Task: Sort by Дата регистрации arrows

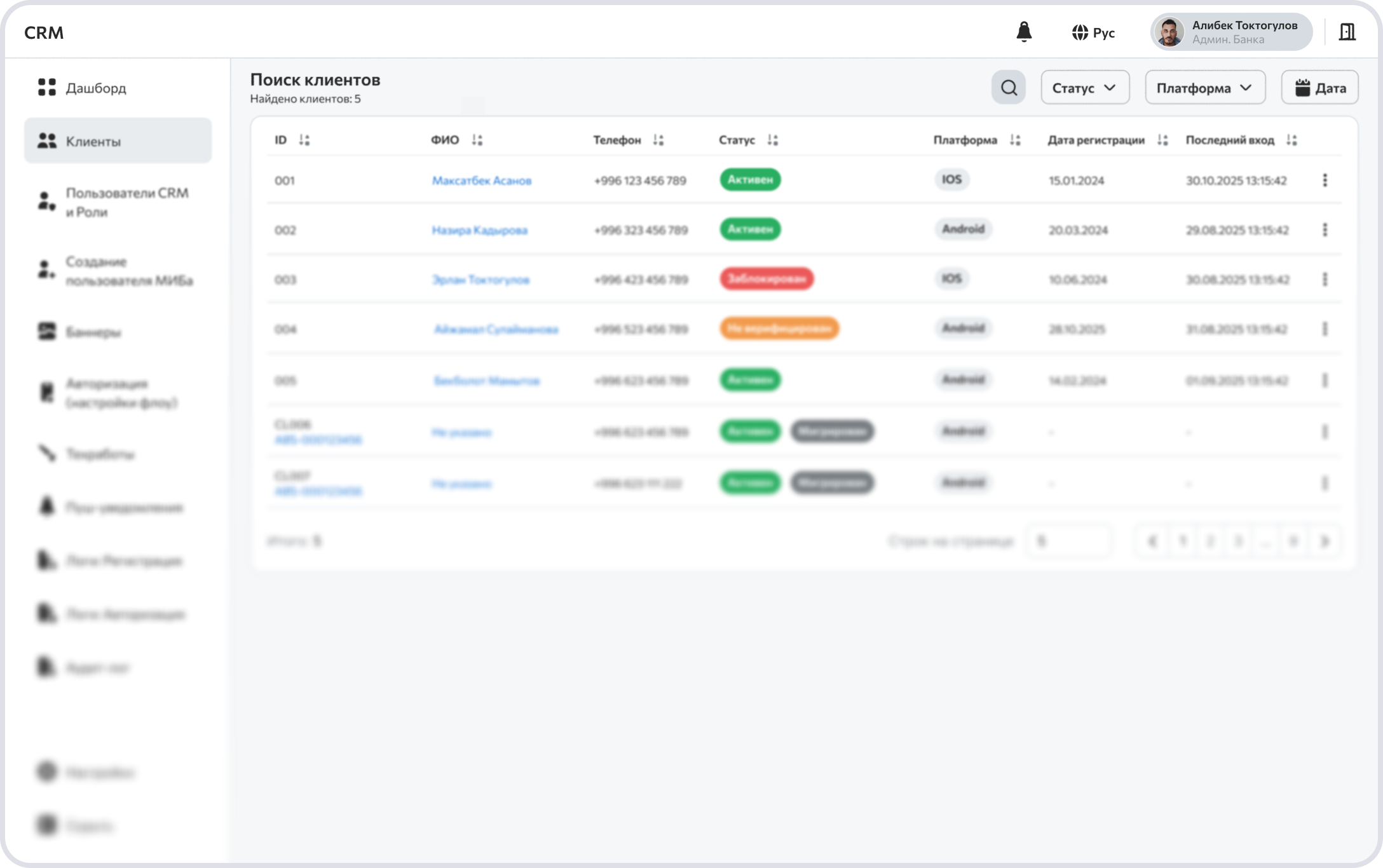Action: click(1162, 140)
